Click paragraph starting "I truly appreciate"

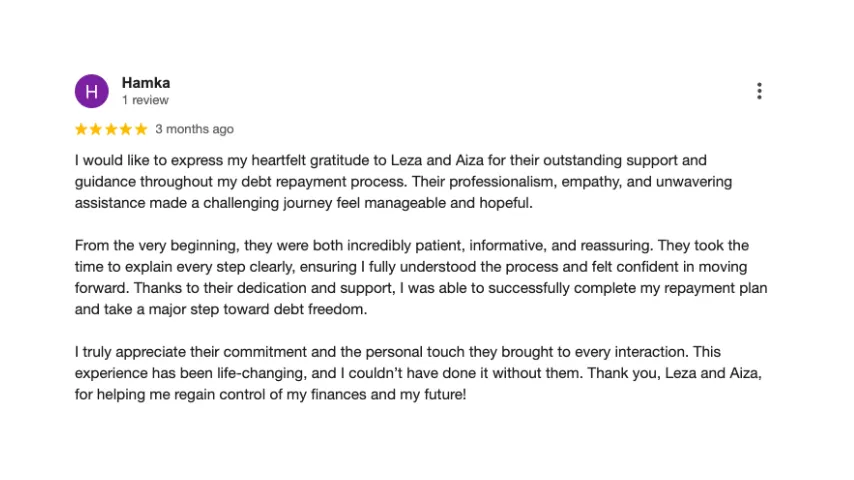(418, 373)
